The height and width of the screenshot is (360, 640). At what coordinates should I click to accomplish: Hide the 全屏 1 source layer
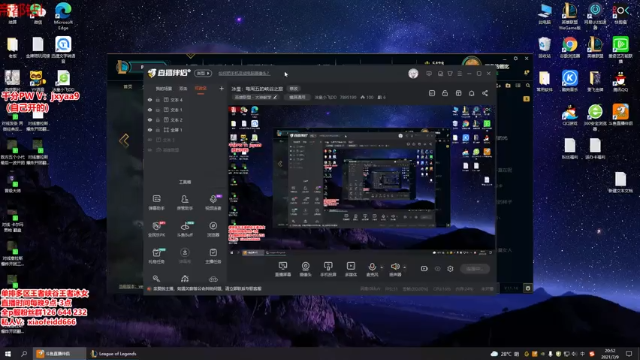[x=150, y=130]
